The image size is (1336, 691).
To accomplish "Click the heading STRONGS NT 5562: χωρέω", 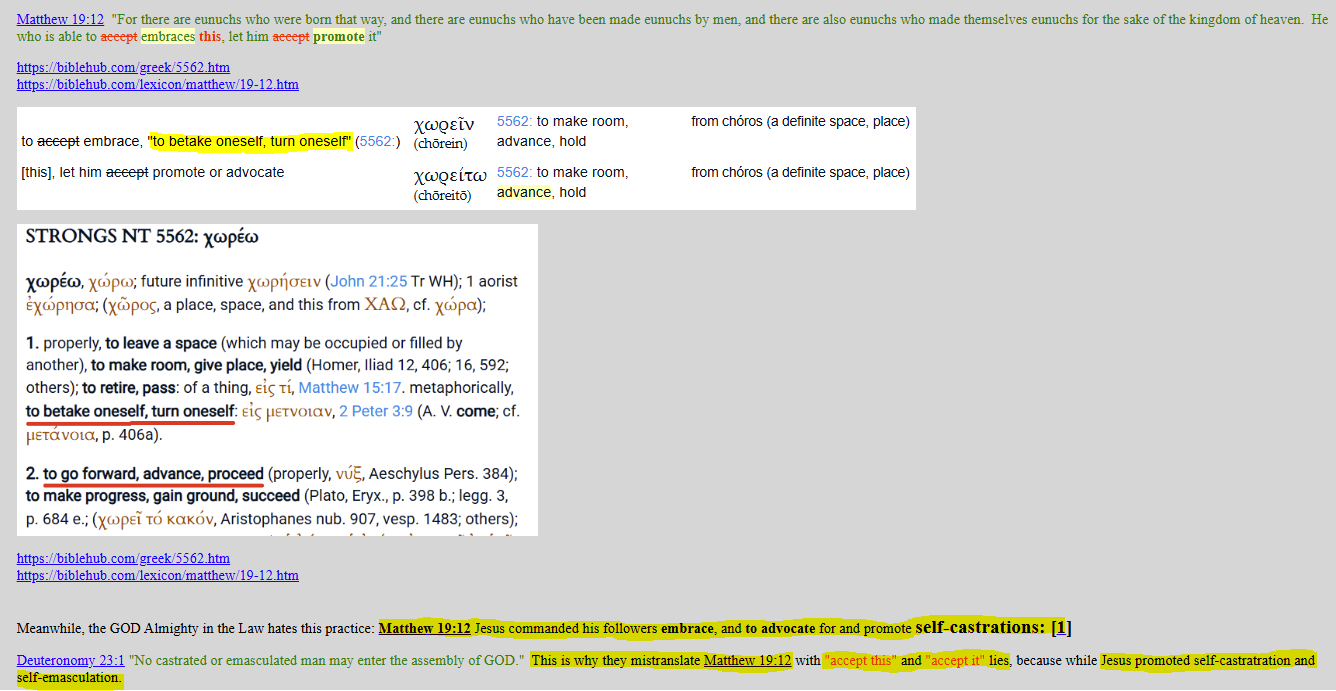I will [142, 237].
